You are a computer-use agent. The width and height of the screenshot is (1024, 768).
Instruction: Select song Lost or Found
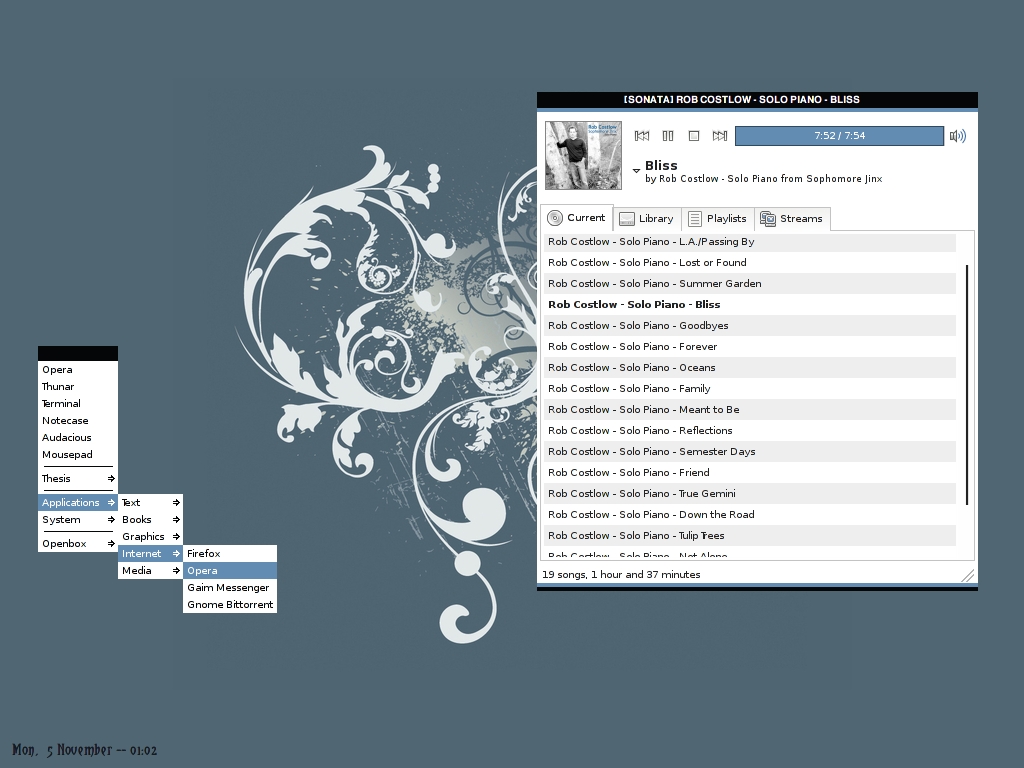(750, 263)
